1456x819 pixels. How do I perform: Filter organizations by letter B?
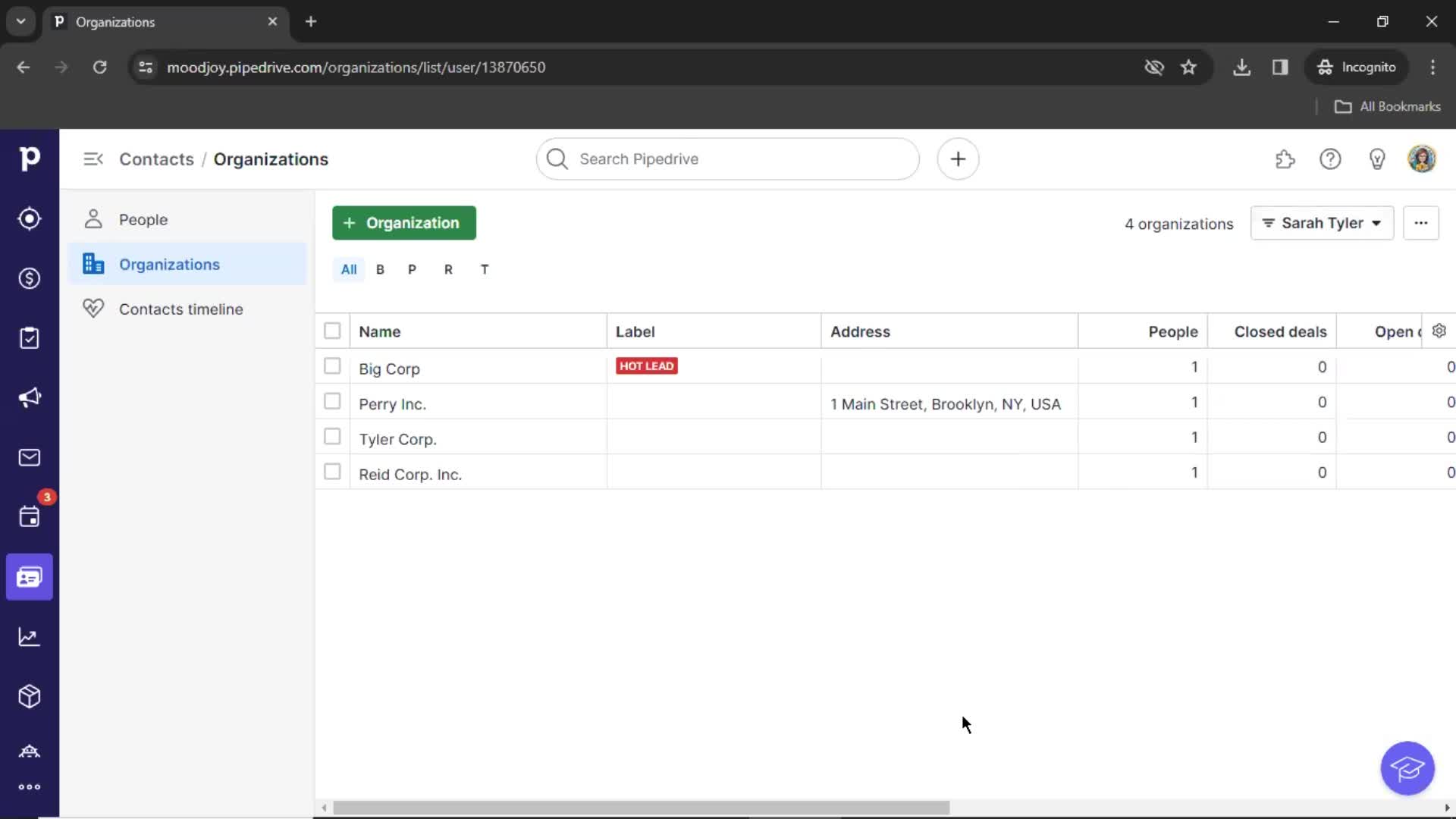(x=380, y=269)
